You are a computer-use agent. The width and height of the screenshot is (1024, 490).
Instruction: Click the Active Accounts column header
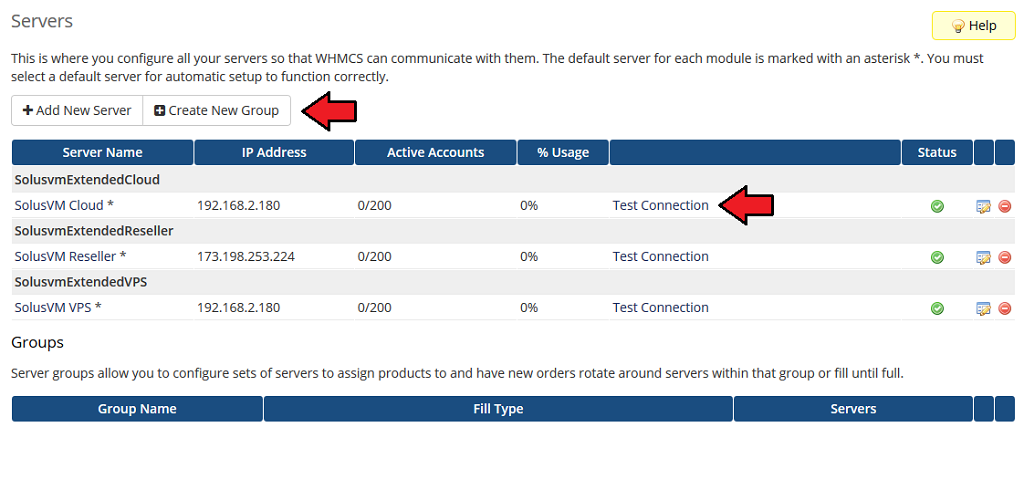tap(436, 152)
